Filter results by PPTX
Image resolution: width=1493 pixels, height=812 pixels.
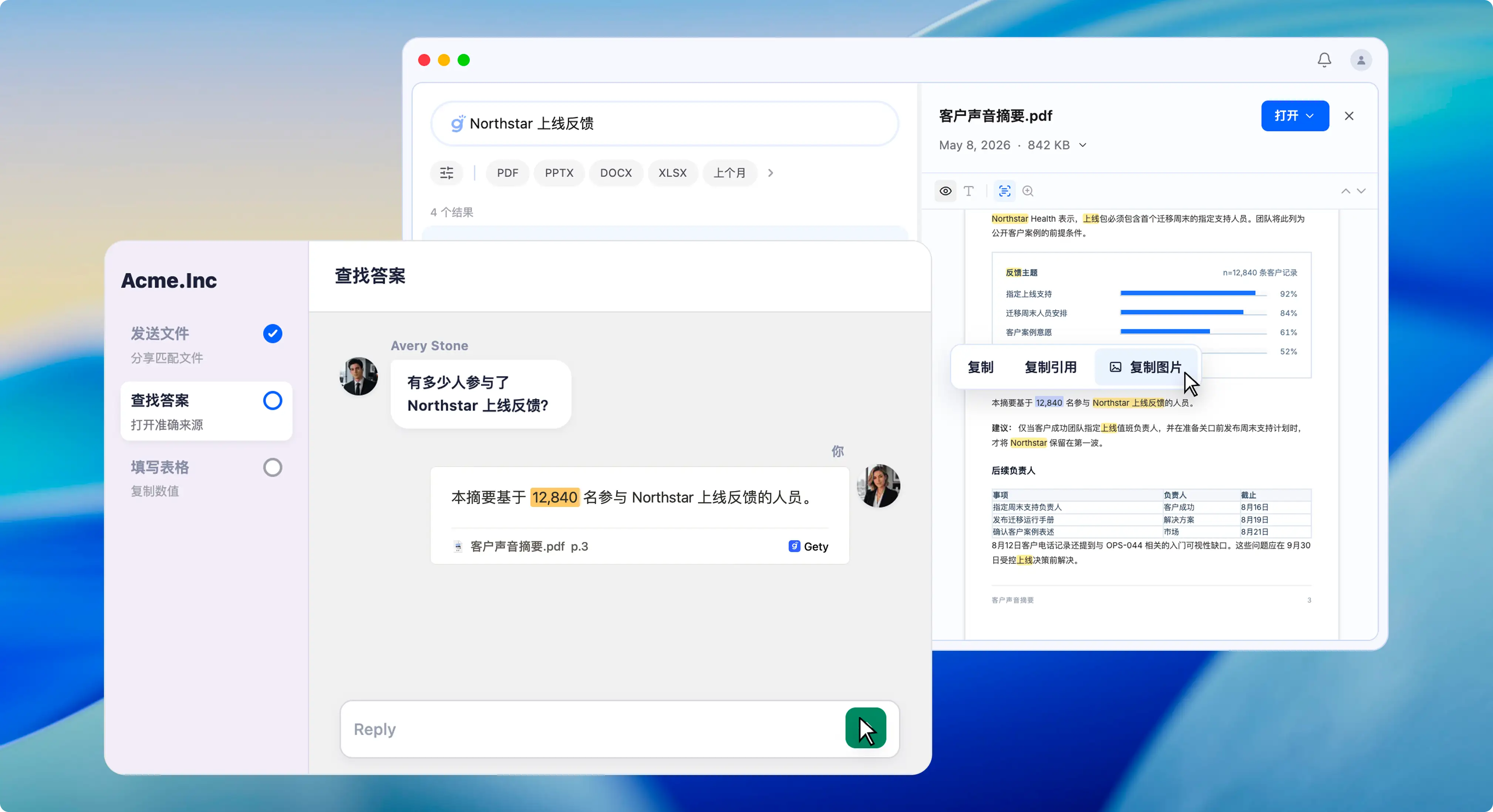(559, 173)
